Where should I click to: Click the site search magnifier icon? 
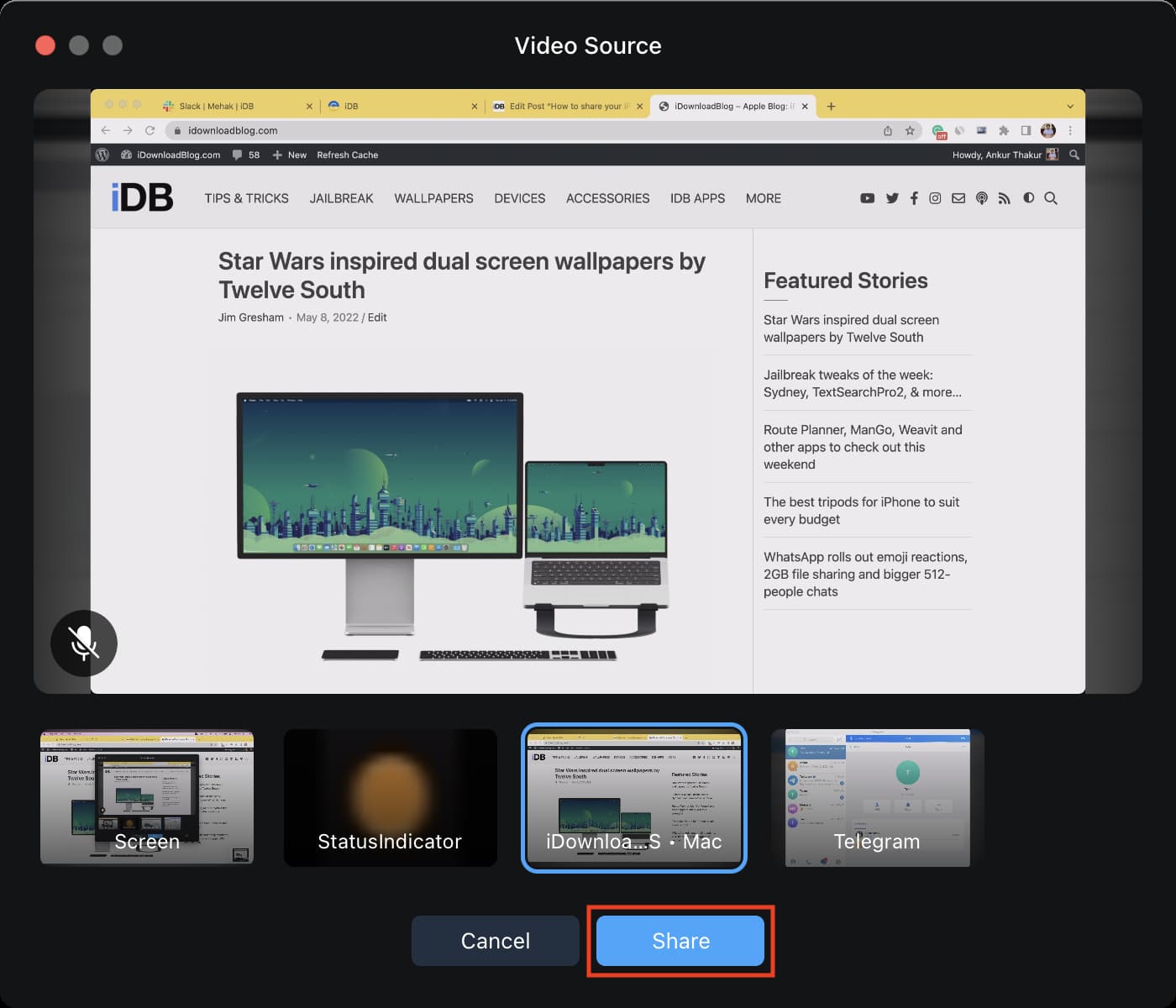(1051, 198)
